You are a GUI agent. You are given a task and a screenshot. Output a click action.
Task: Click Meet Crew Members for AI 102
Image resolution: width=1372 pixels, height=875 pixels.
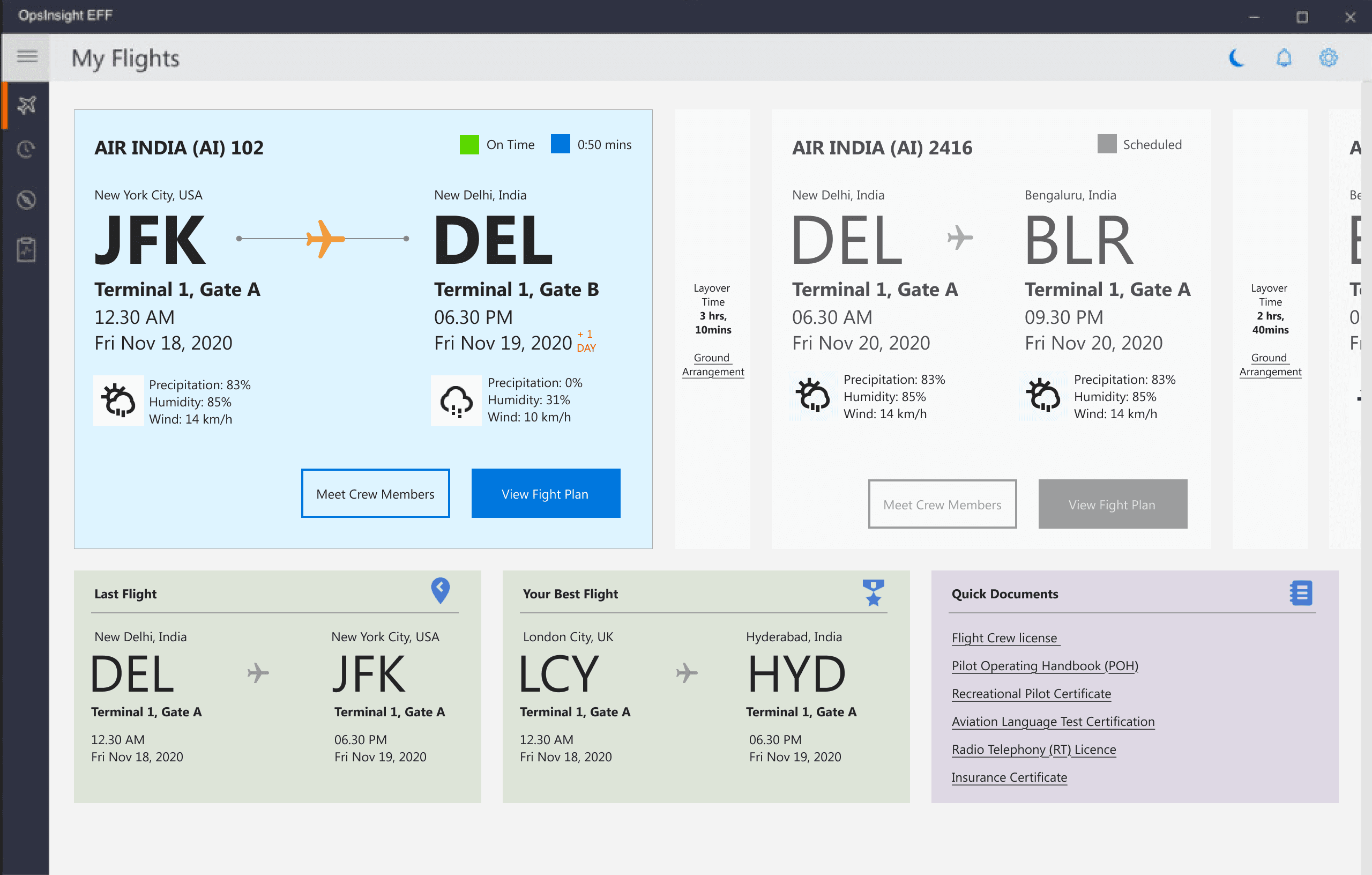(x=375, y=494)
